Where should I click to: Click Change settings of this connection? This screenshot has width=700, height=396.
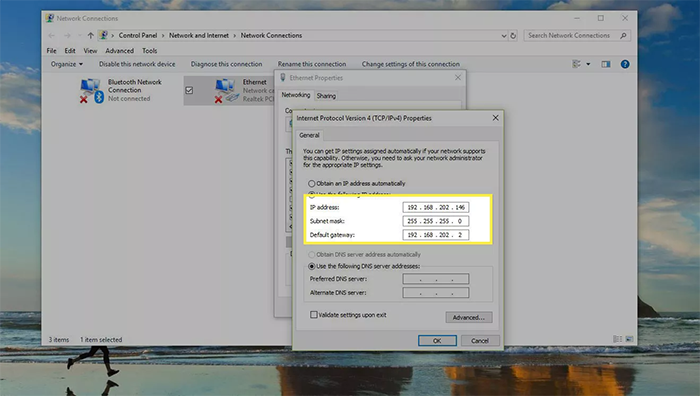coord(411,64)
